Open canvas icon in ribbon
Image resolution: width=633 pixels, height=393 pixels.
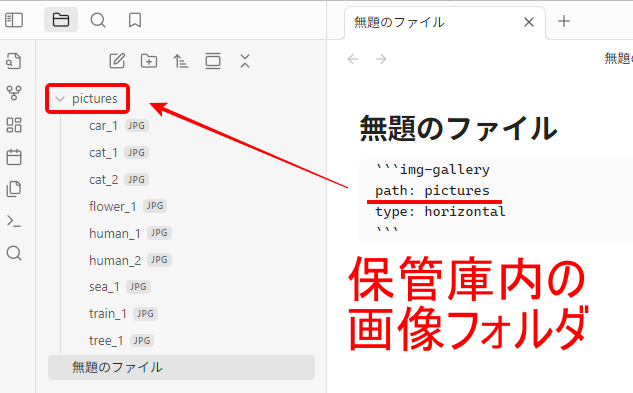(x=14, y=125)
